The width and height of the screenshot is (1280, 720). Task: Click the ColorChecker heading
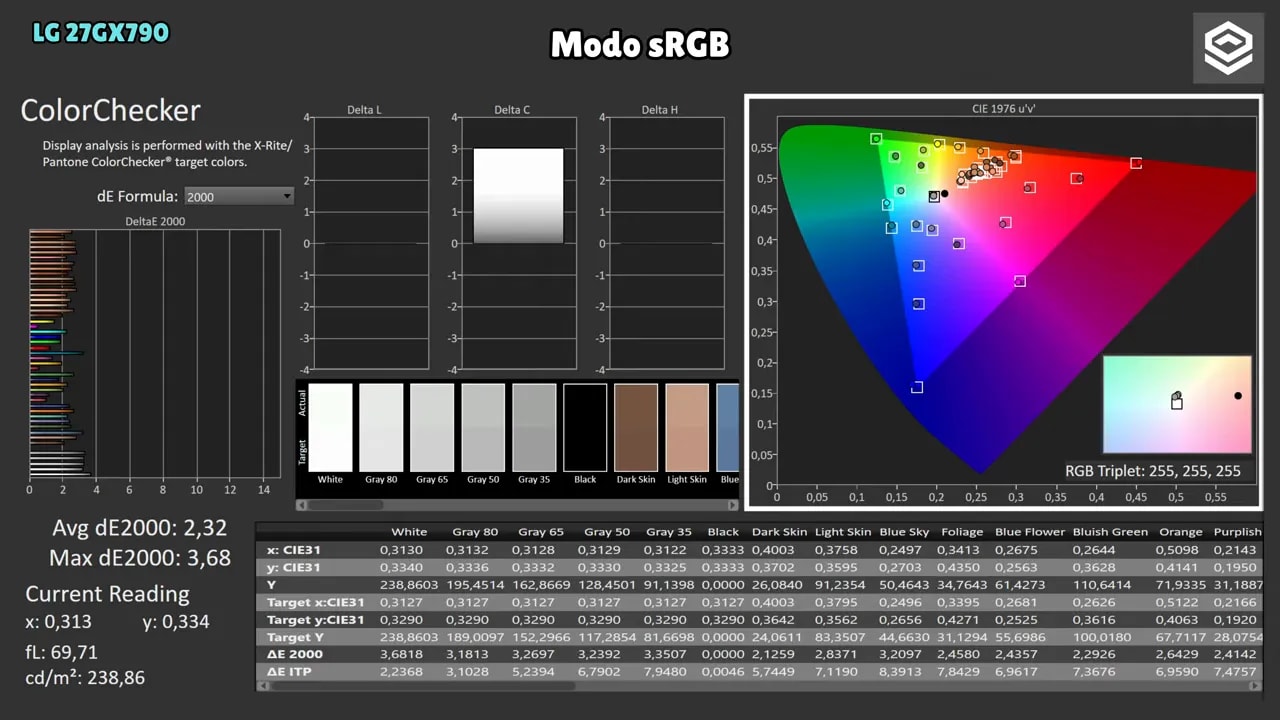tap(110, 110)
